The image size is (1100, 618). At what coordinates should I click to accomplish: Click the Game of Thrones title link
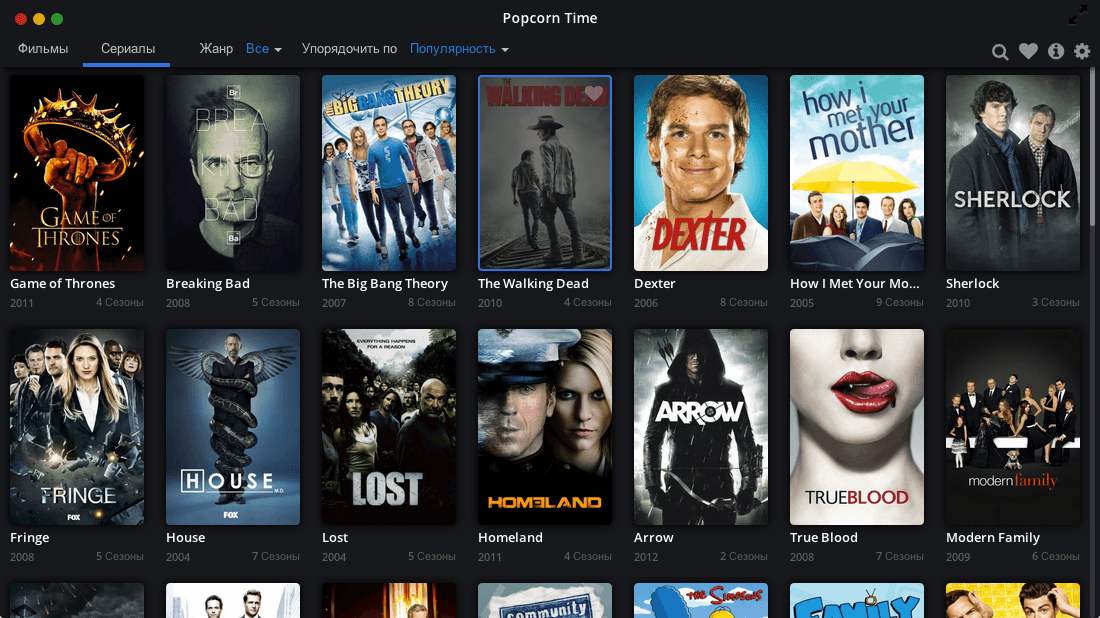63,284
